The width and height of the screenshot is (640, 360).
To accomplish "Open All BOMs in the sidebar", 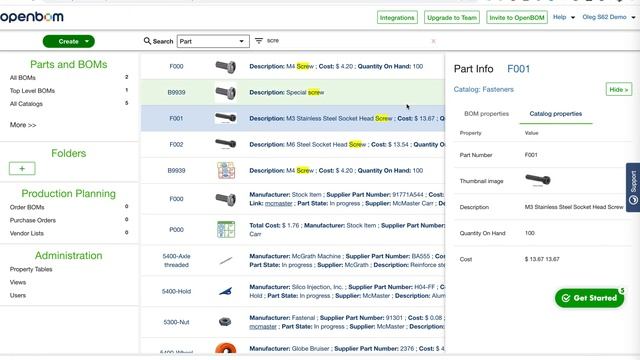I will point(23,78).
